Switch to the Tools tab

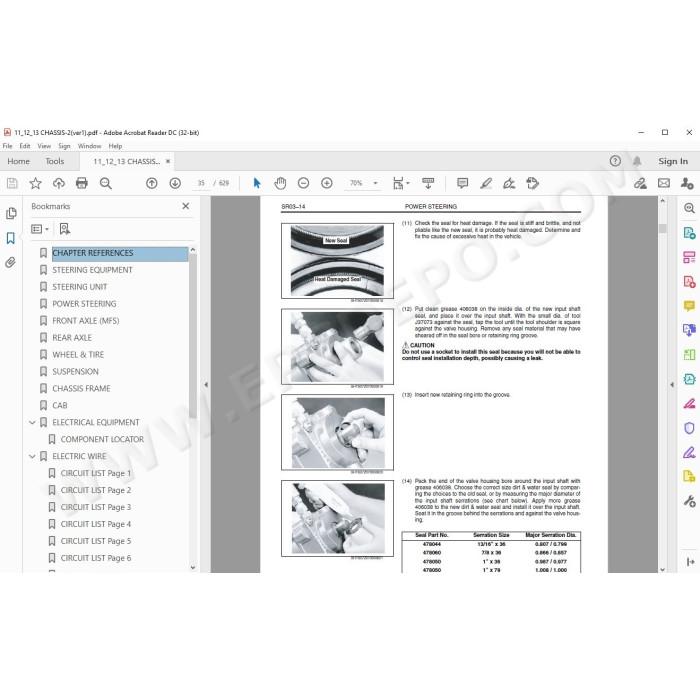click(54, 161)
